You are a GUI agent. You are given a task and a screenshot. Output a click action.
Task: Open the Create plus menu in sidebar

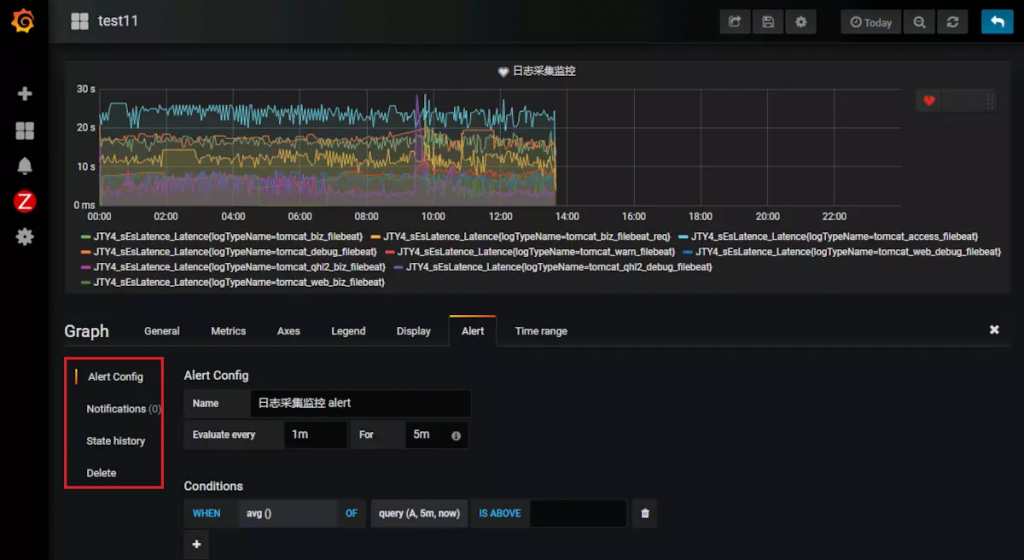[25, 93]
